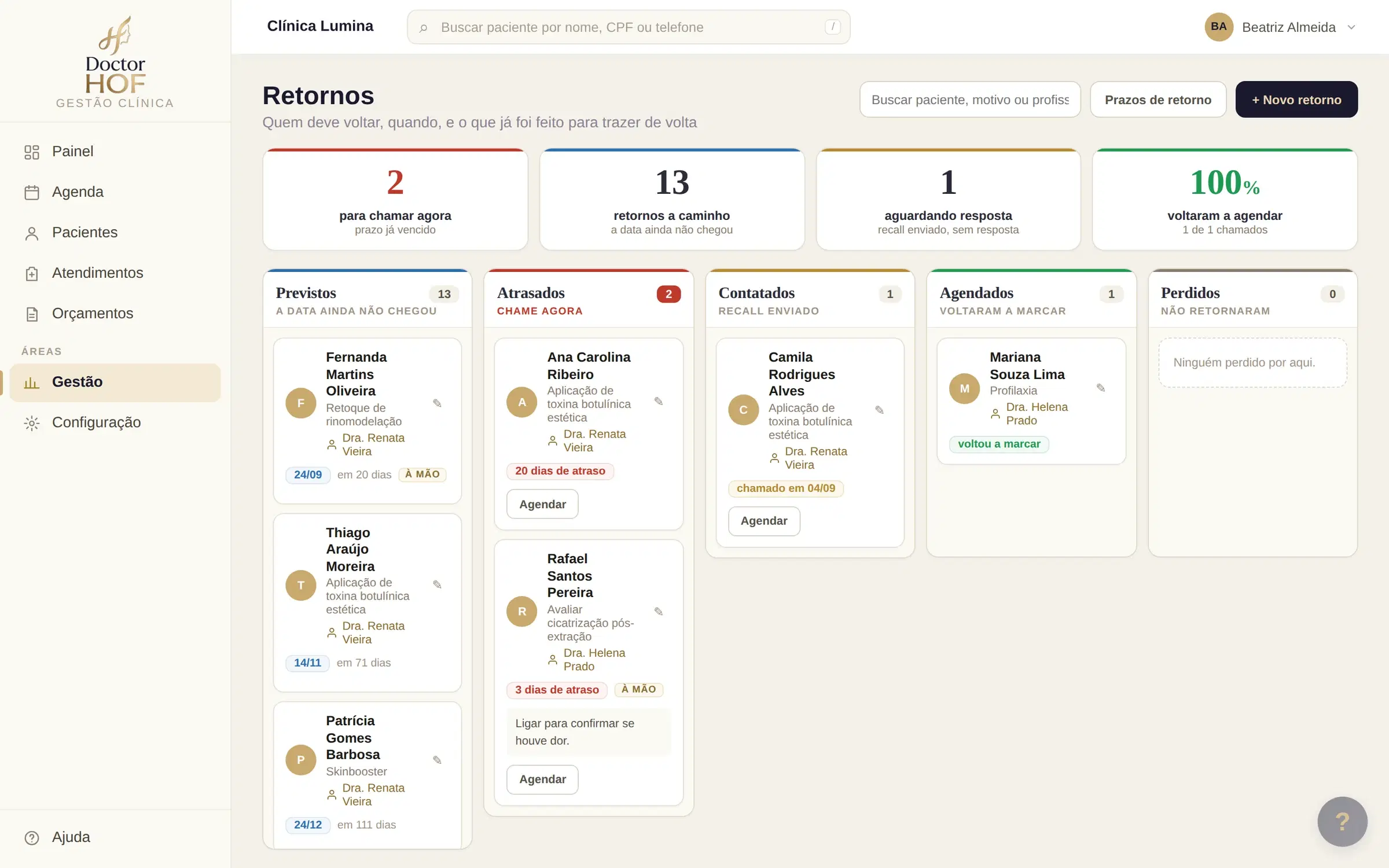
Task: Click the 'voltou a marcar' badge
Action: click(x=999, y=444)
